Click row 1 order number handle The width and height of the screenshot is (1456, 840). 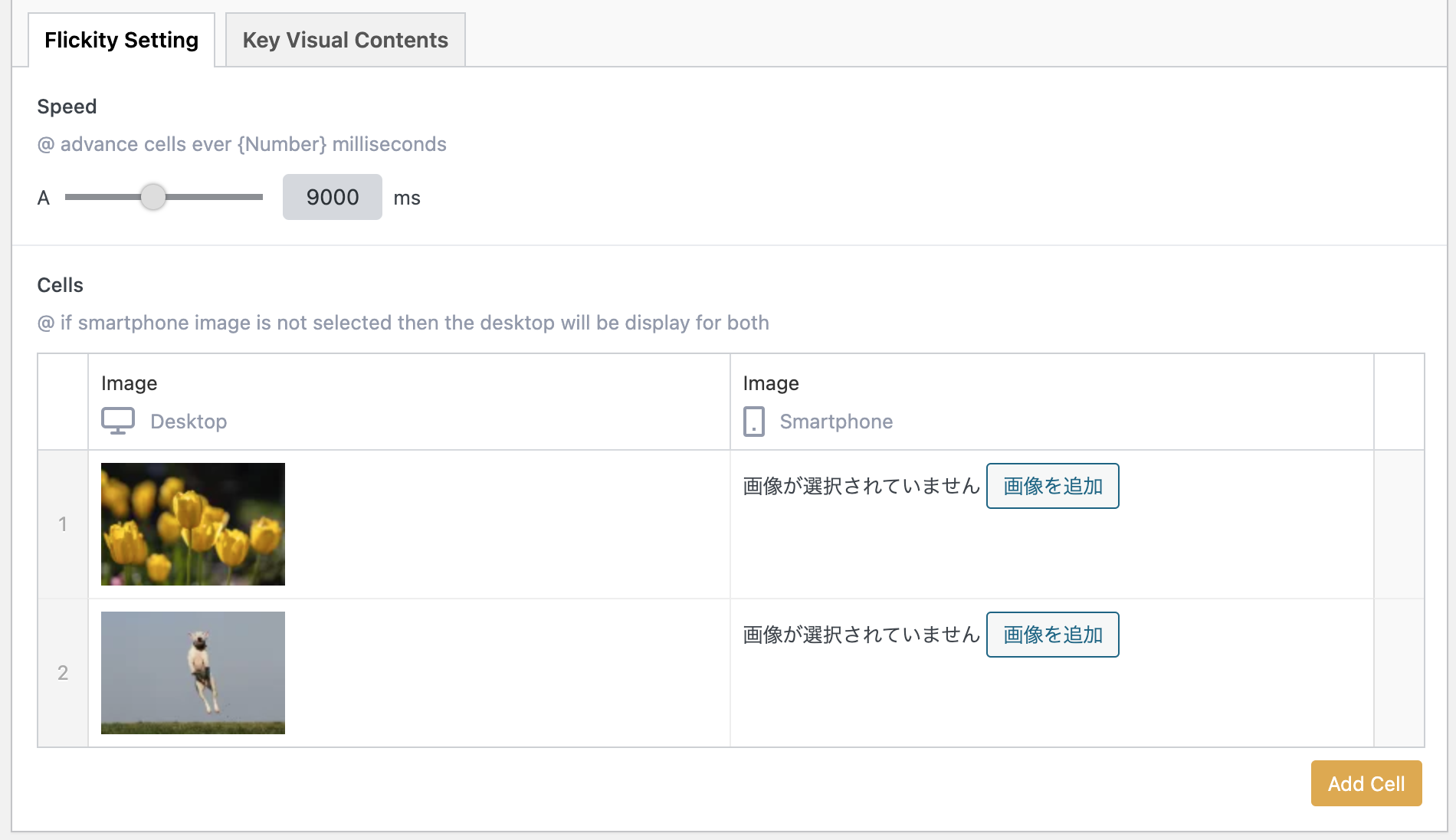click(x=63, y=524)
